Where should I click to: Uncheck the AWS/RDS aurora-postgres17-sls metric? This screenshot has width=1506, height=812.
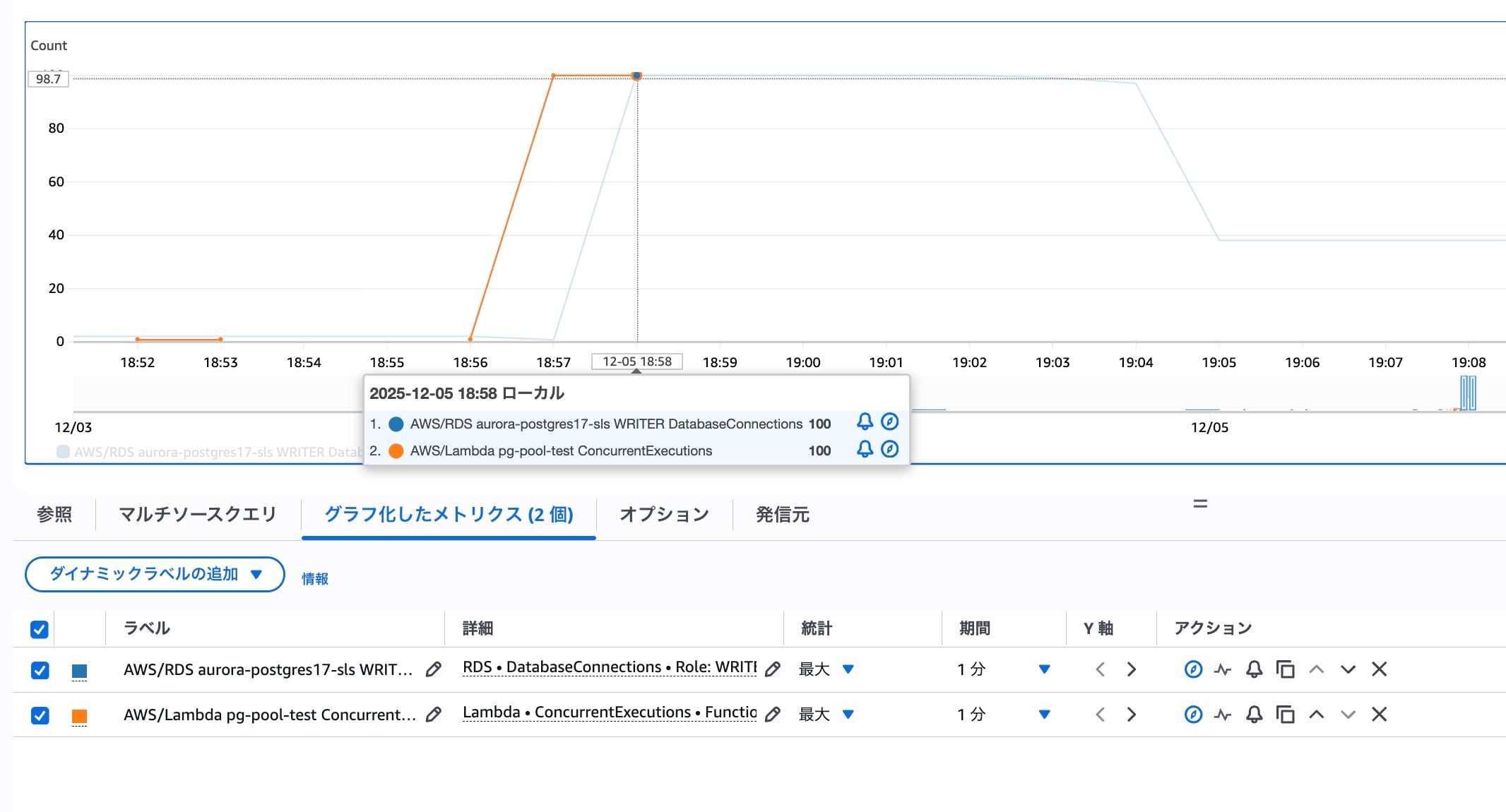(x=40, y=669)
